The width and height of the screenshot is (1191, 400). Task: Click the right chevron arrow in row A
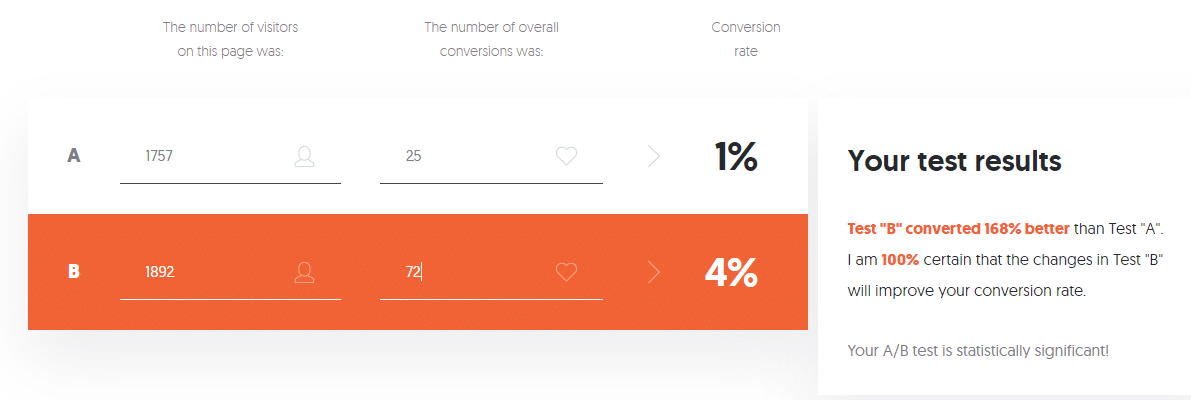[x=654, y=156]
